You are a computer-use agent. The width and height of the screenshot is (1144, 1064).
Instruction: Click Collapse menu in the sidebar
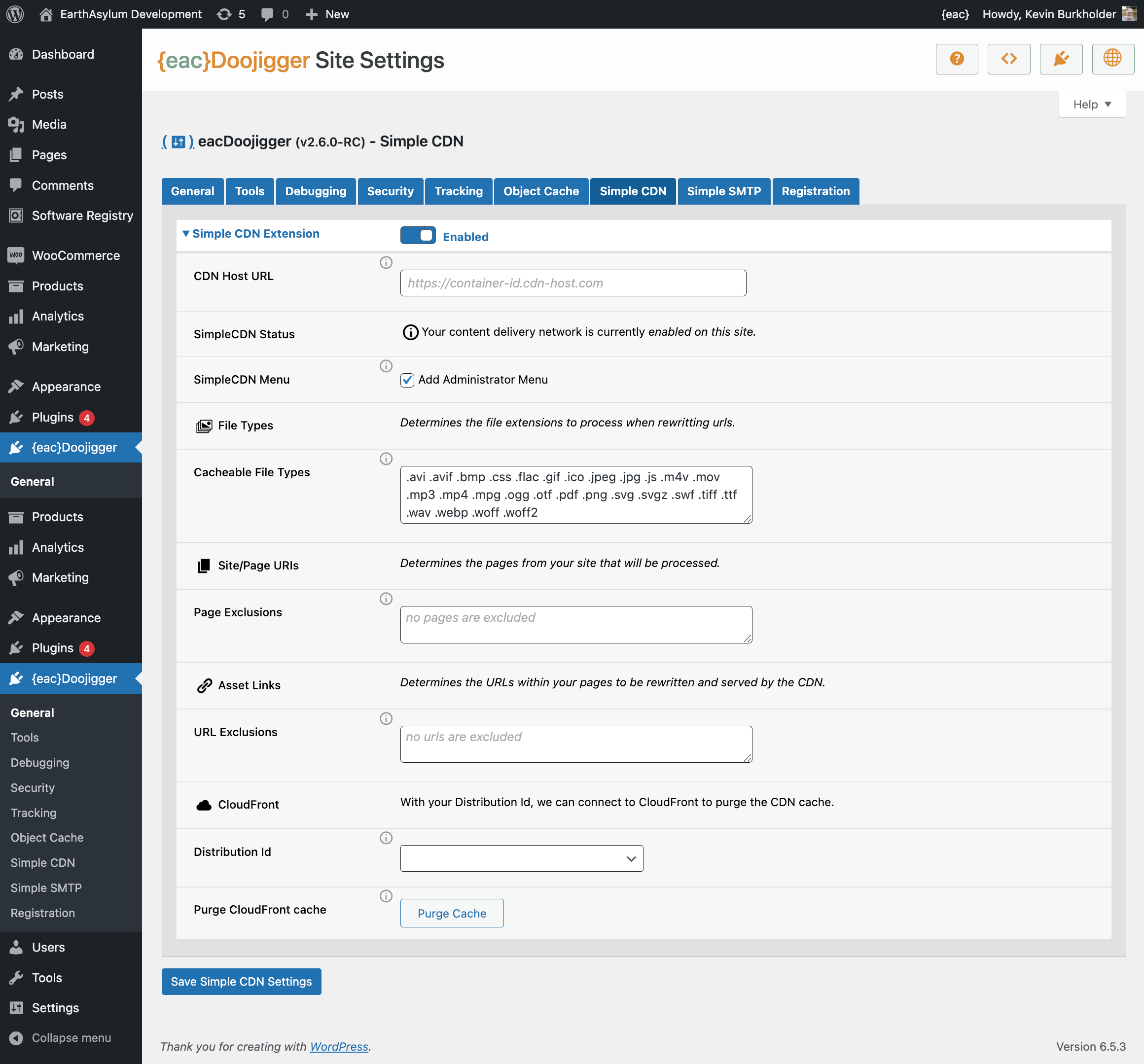(x=71, y=1038)
